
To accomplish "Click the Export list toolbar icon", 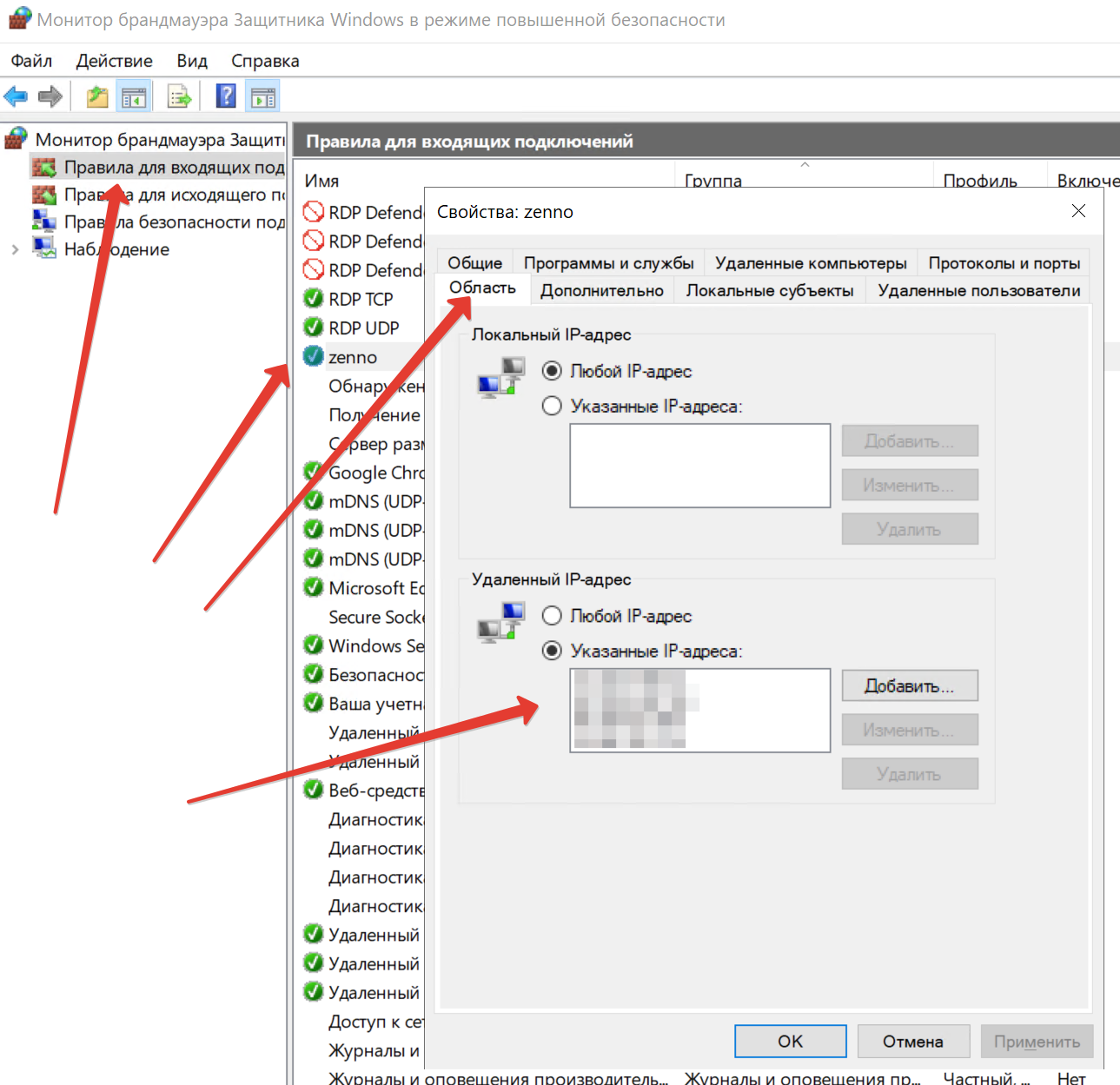I will 179,96.
